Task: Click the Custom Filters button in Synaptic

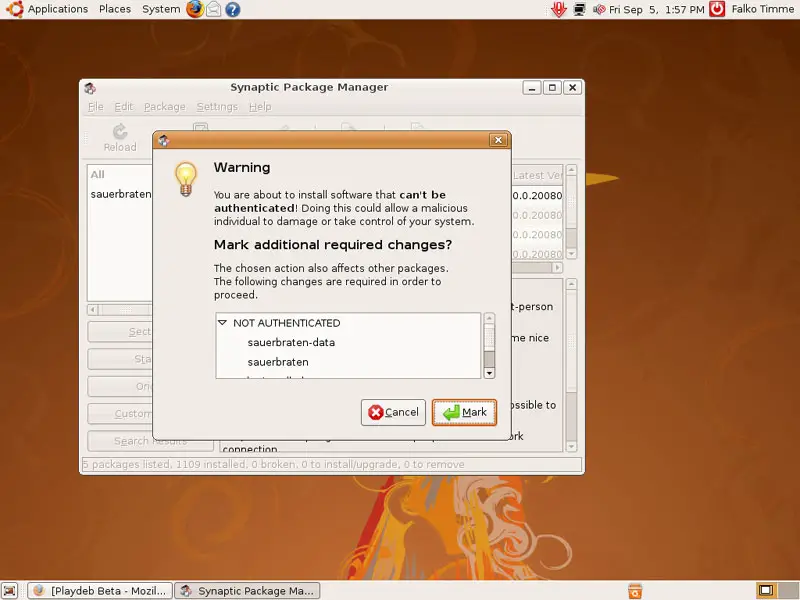Action: [x=120, y=414]
